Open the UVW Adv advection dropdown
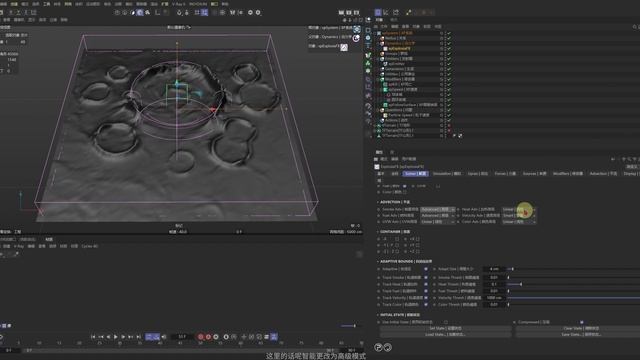The width and height of the screenshot is (640, 360). pyautogui.click(x=438, y=222)
